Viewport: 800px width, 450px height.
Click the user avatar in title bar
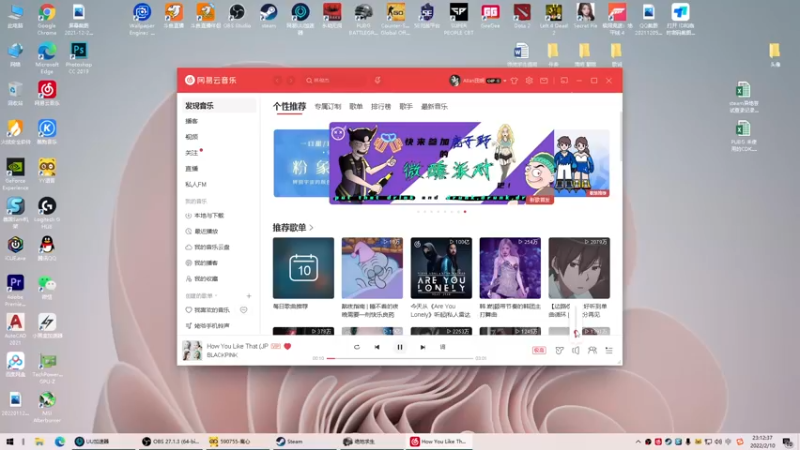pyautogui.click(x=454, y=81)
